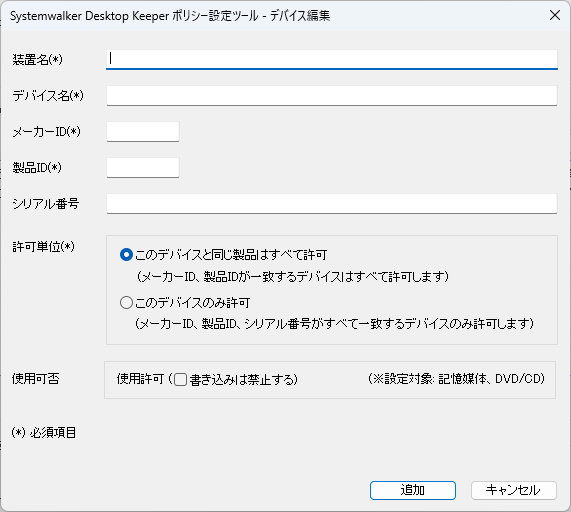Click the 追加 button
This screenshot has width=571, height=512.
pos(413,490)
